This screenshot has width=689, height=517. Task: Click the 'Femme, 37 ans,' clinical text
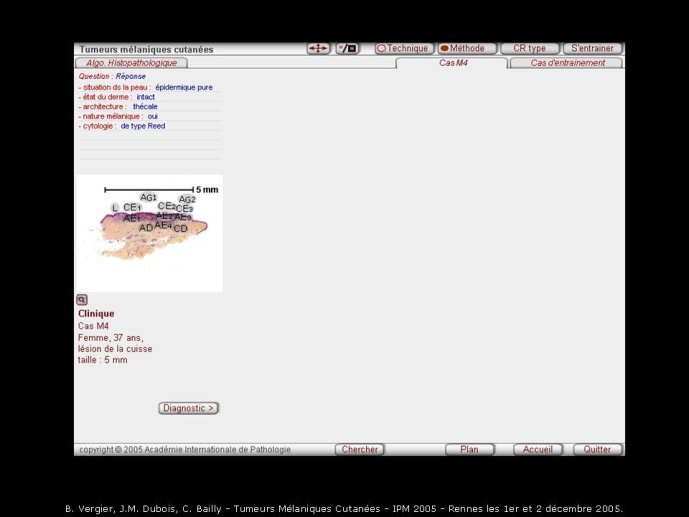coord(111,338)
